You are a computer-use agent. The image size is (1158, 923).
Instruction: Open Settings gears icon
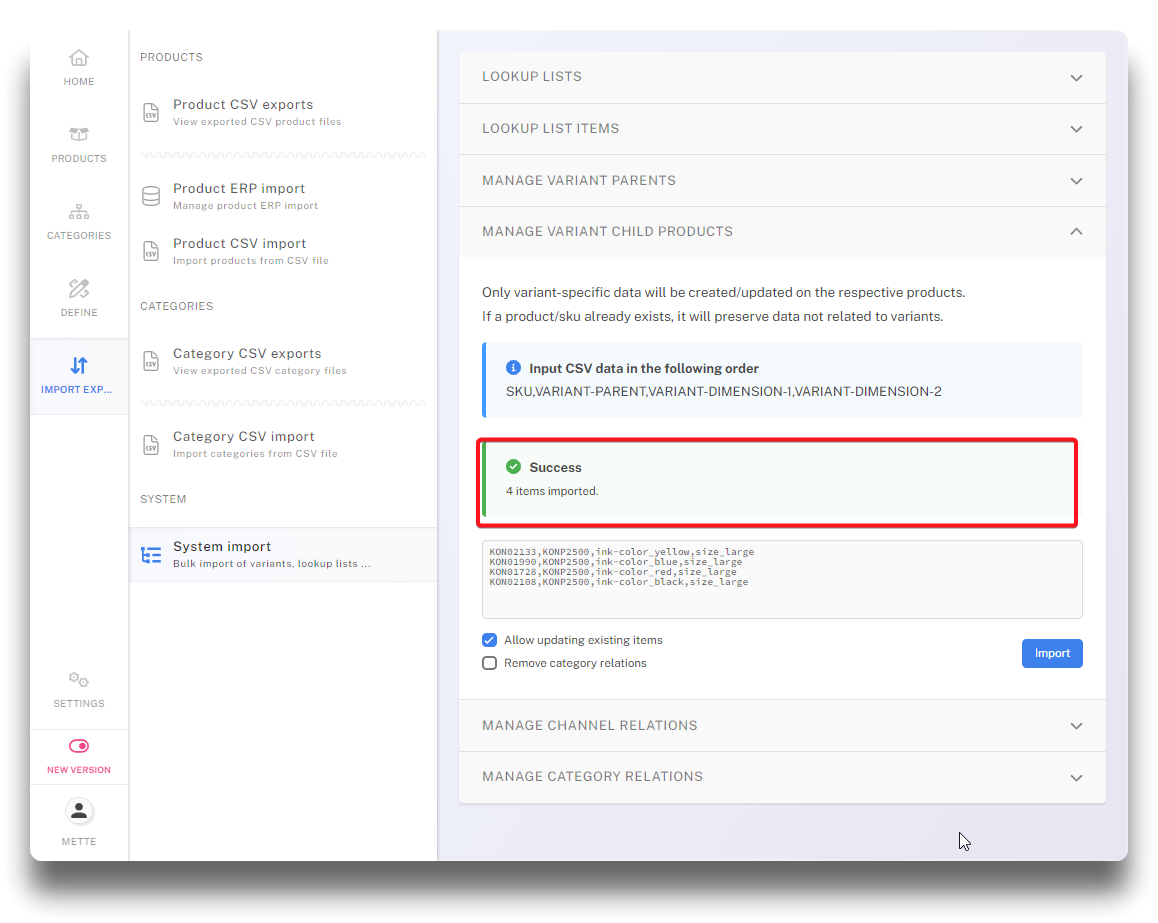click(79, 680)
